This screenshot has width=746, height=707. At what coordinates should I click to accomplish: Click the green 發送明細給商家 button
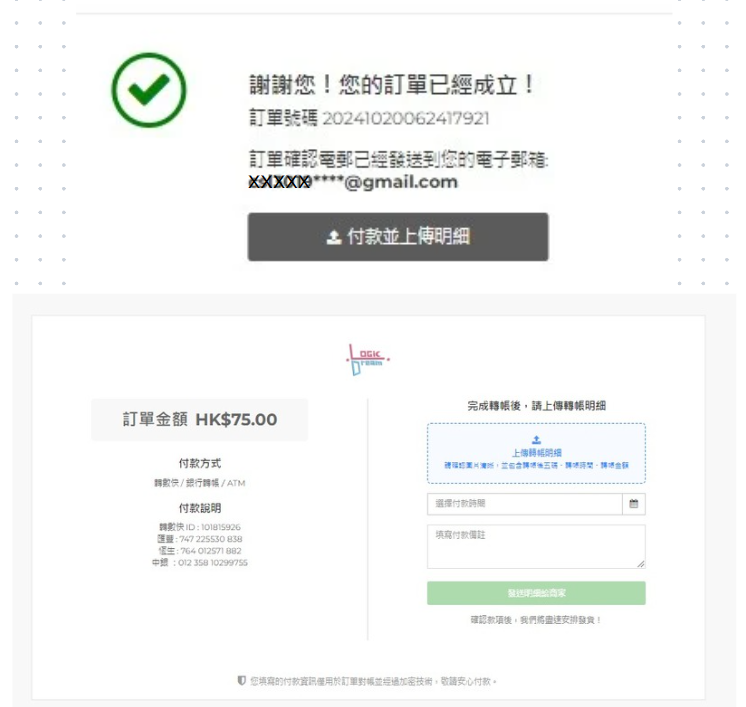[x=536, y=593]
